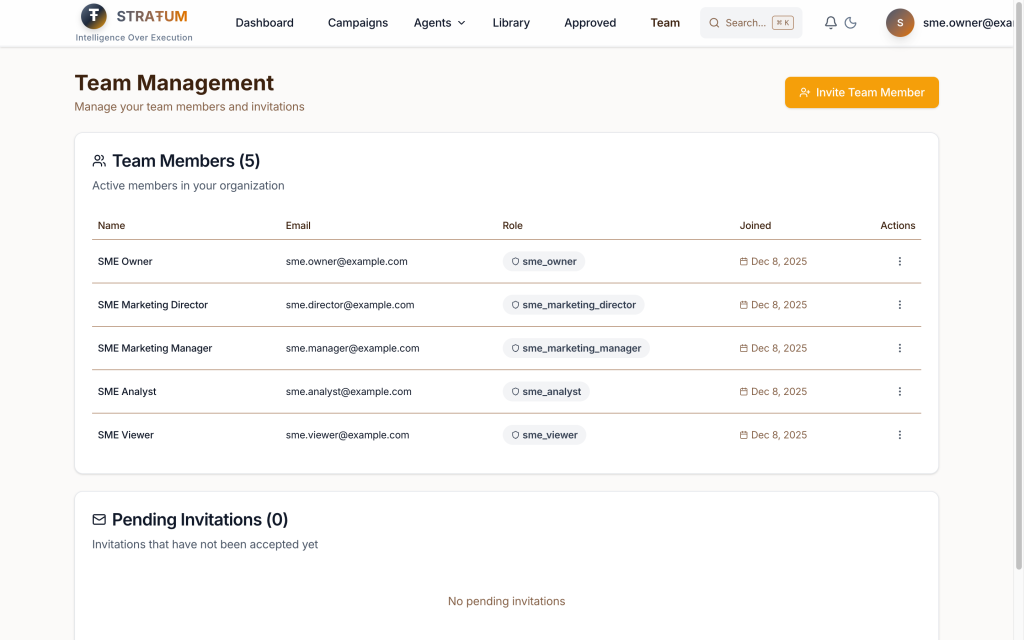This screenshot has height=640, width=1024.
Task: Switch to the Approved page
Action: coord(590,23)
